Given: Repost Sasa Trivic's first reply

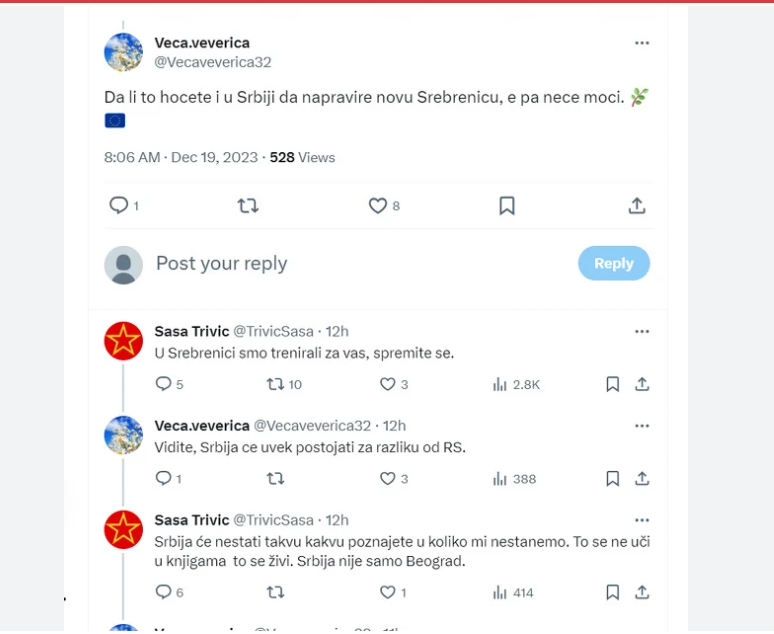Looking at the screenshot, I should 276,384.
